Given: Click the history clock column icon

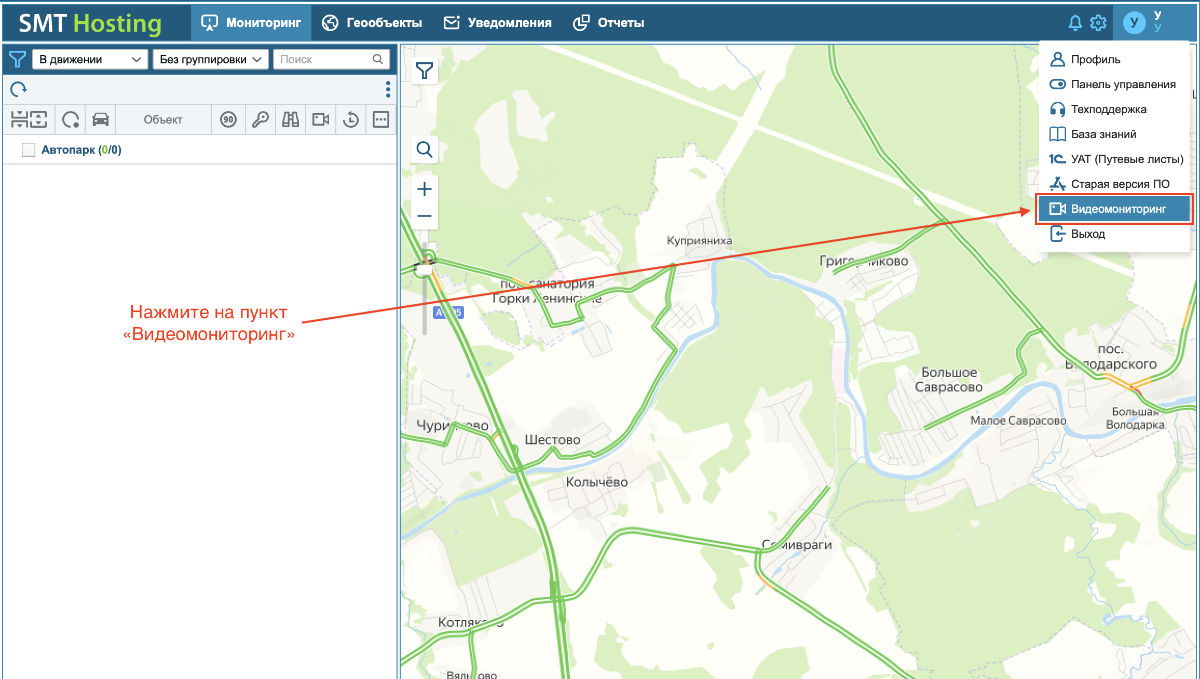Looking at the screenshot, I should (x=351, y=120).
